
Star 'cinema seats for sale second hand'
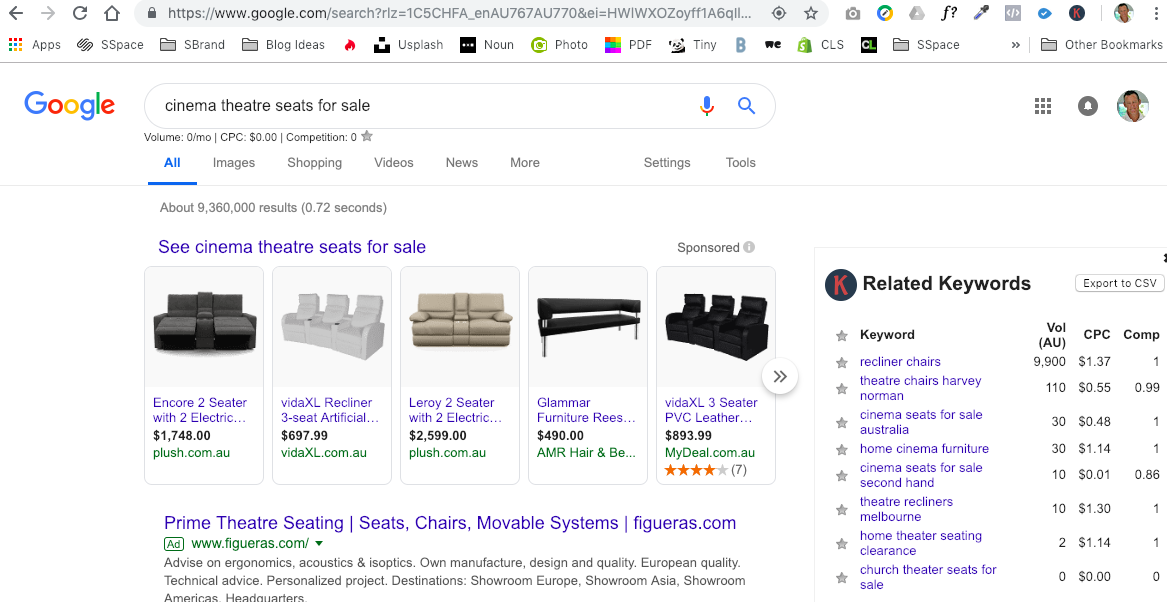tap(842, 475)
